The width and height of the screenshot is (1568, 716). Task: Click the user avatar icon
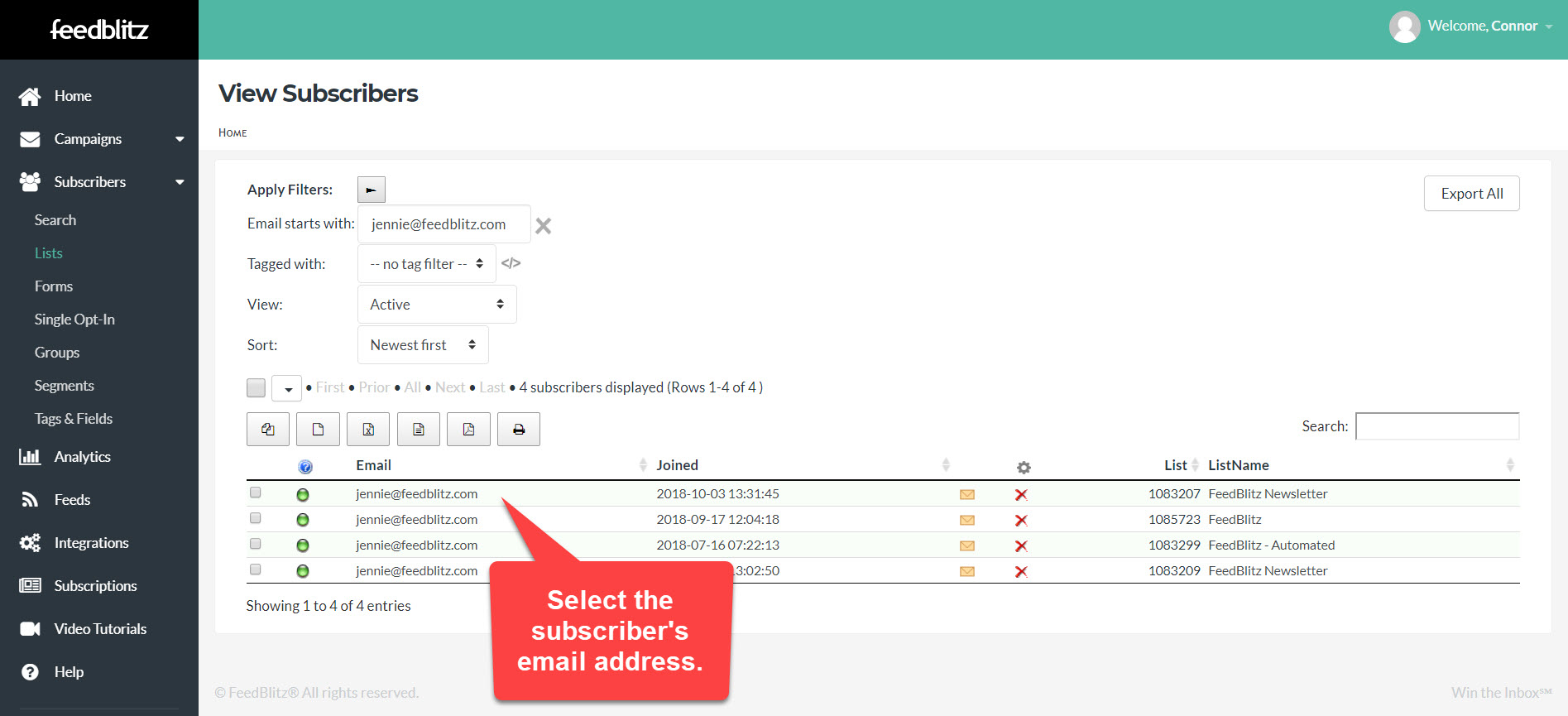pos(1405,26)
